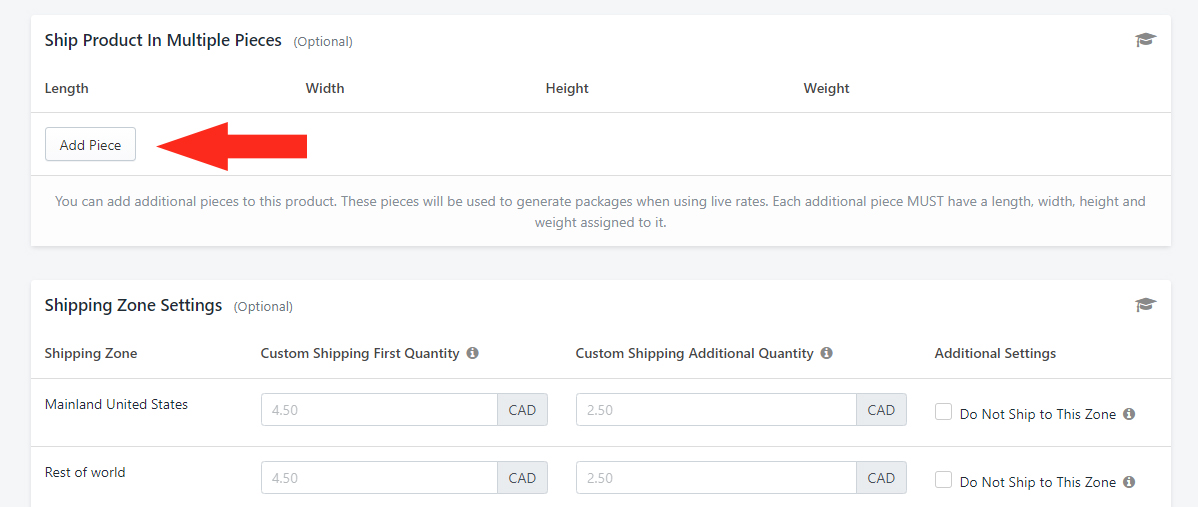The width and height of the screenshot is (1198, 507).
Task: Enable Do Not Ship for Mainland United States
Action: 944,412
